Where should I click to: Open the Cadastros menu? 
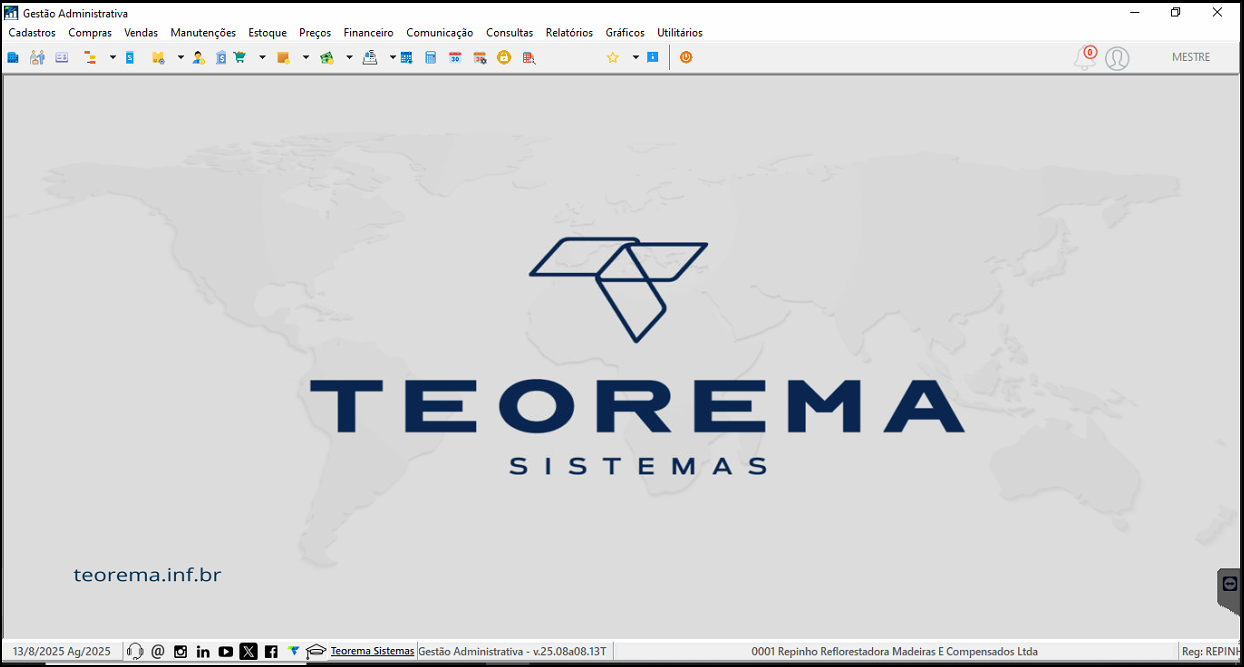tap(32, 33)
